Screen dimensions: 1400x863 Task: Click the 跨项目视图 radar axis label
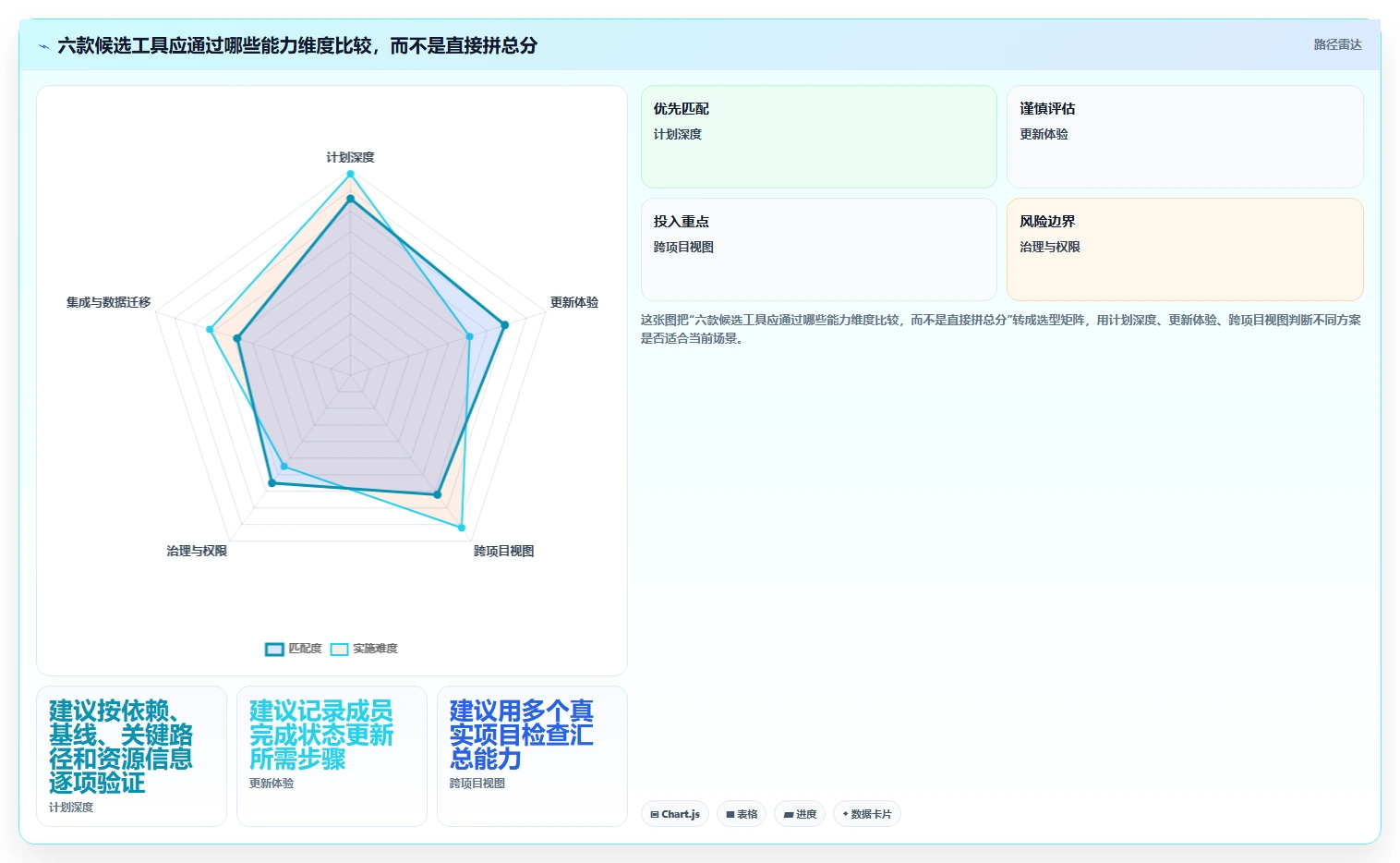click(x=504, y=551)
